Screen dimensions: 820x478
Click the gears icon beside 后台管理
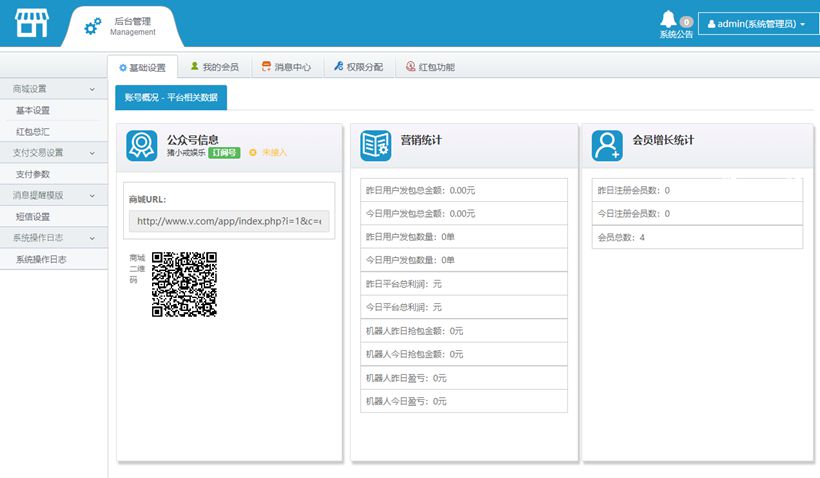(x=92, y=27)
